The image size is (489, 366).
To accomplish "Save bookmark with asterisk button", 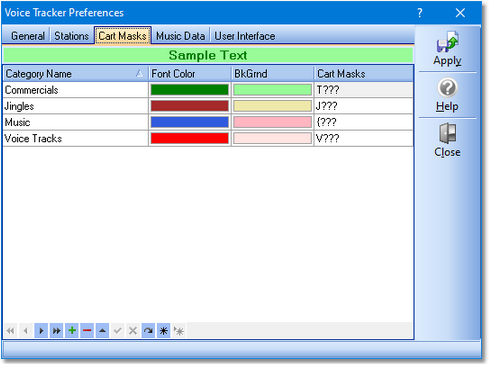I will click(x=164, y=330).
